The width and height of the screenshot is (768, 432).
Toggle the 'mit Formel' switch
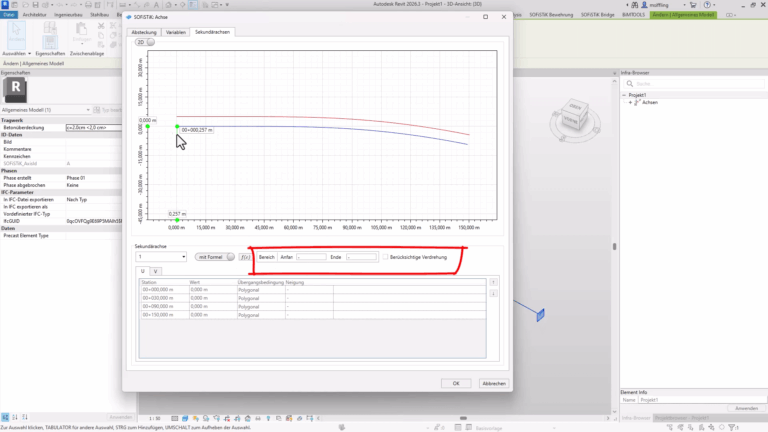218,257
